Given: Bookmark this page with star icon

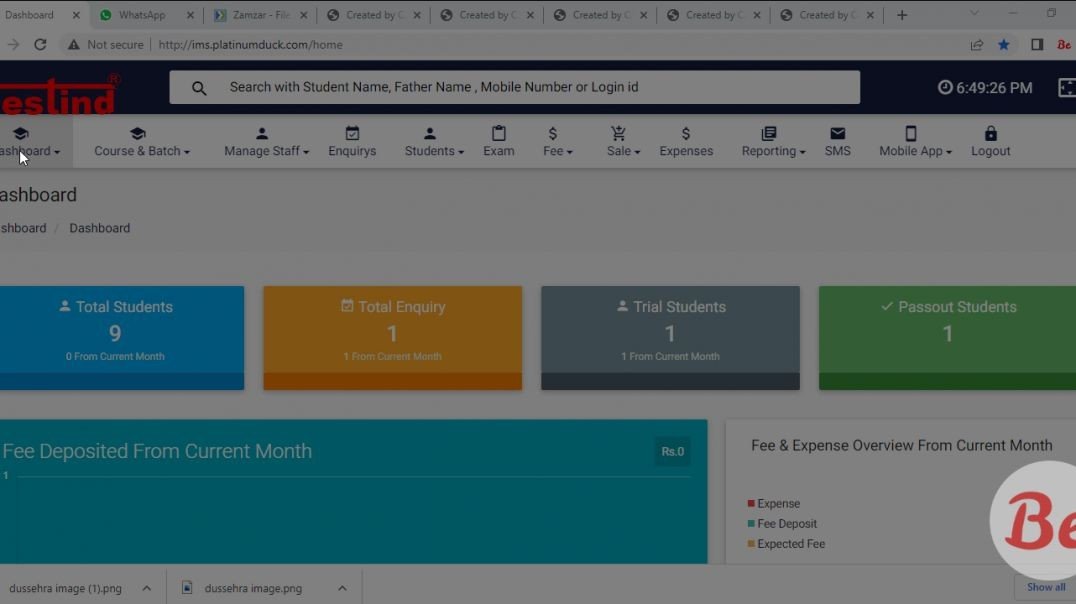Looking at the screenshot, I should click(1004, 45).
